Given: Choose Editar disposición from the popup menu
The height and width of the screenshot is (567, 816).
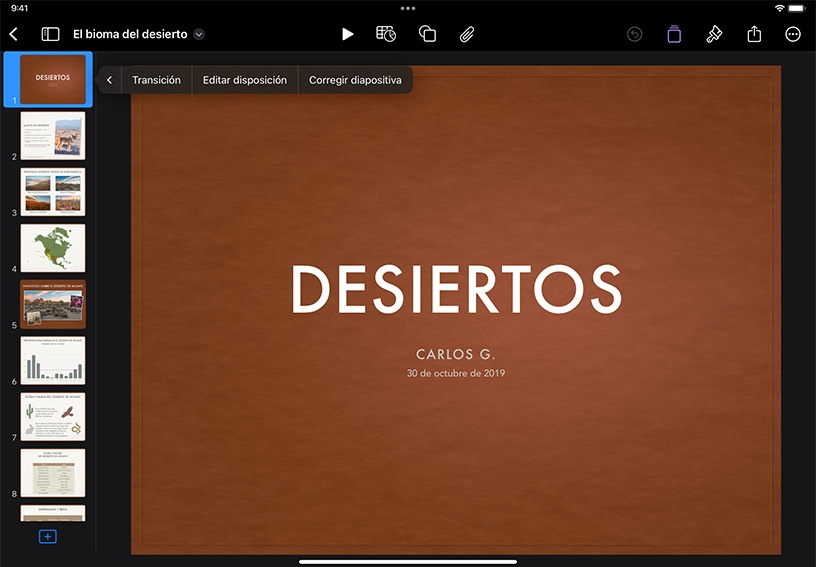Looking at the screenshot, I should pos(245,80).
